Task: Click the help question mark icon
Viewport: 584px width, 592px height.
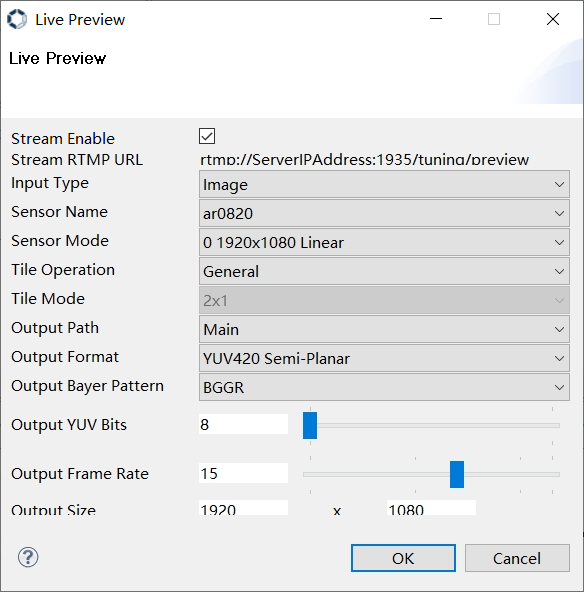Action: pyautogui.click(x=28, y=557)
